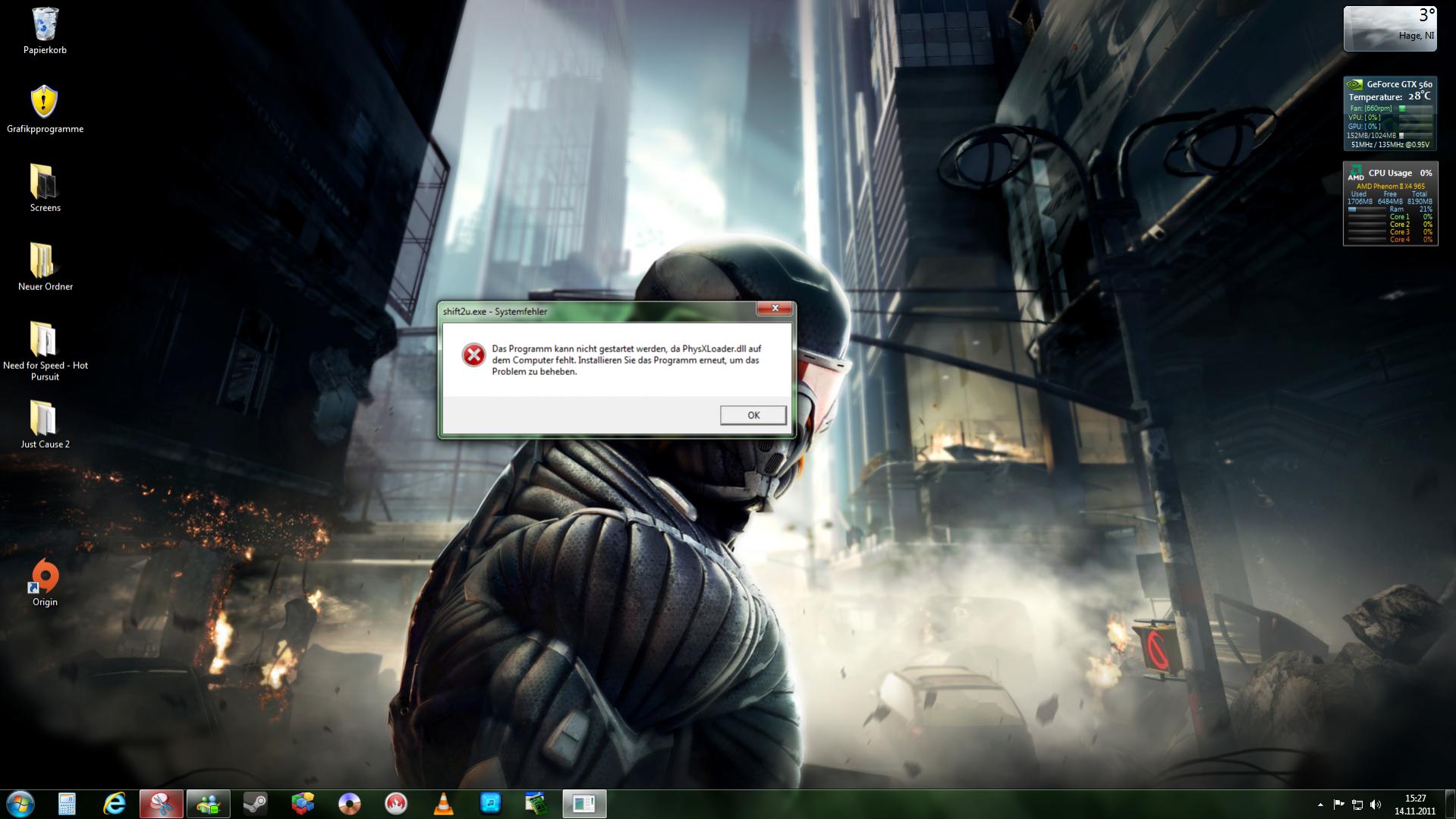Open Calculator from the taskbar
Screen dimensions: 1456x819
click(x=67, y=804)
